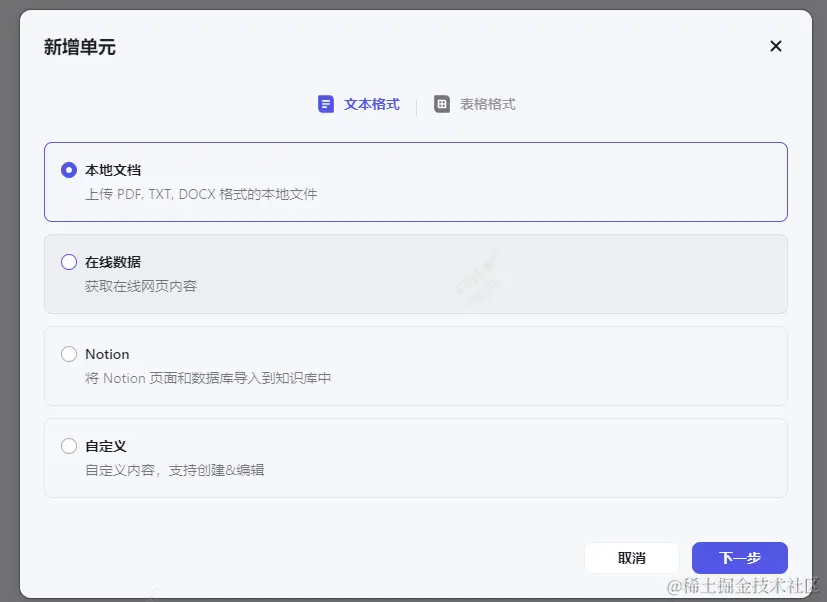Click the Notion option card
This screenshot has width=827, height=602.
[415, 366]
